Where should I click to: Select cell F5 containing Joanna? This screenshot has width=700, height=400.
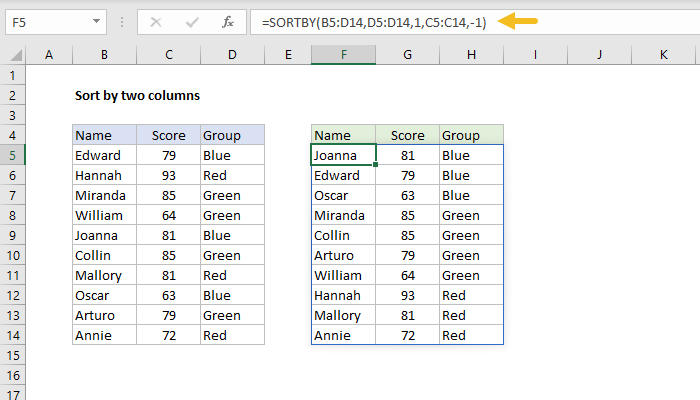(x=343, y=155)
